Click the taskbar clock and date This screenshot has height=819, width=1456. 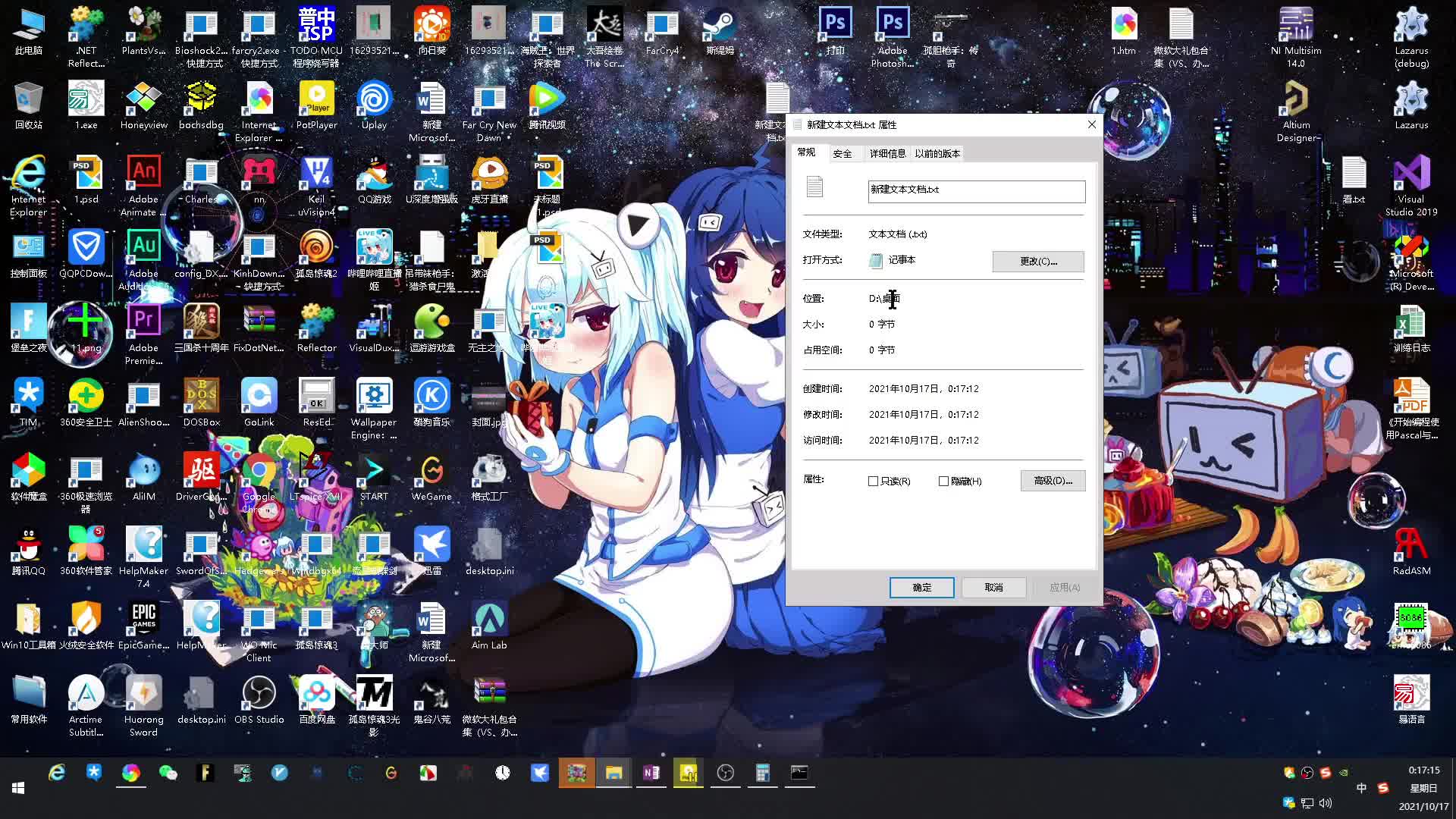[1423, 788]
